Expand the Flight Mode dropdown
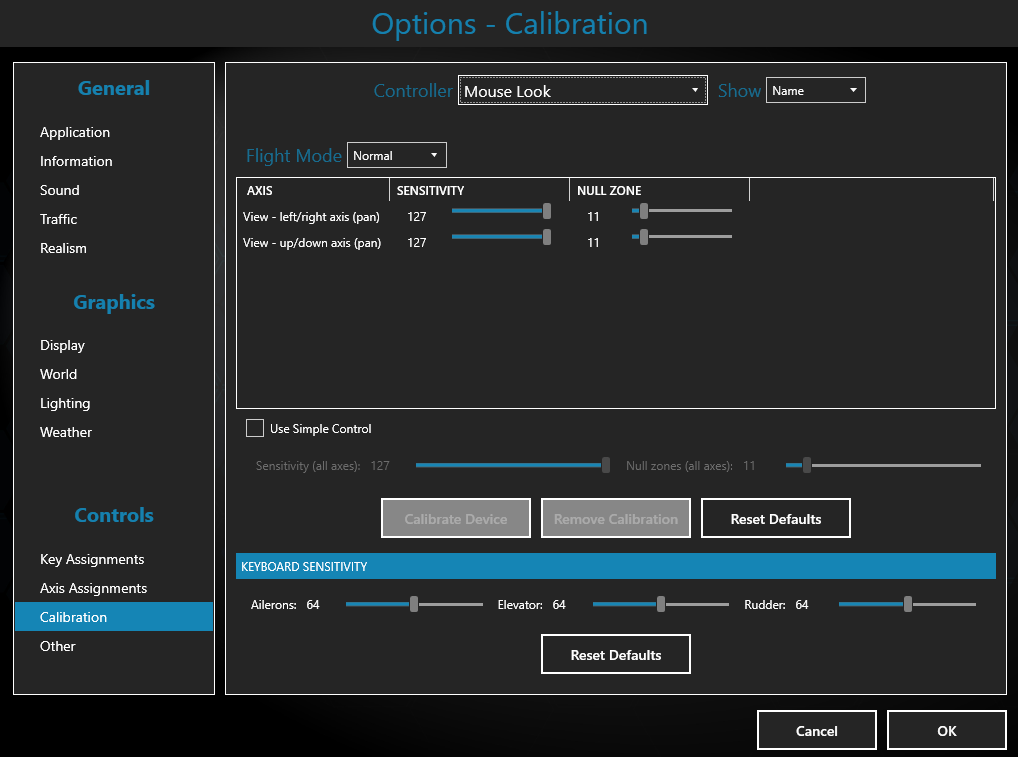The image size is (1018, 757). pos(396,155)
